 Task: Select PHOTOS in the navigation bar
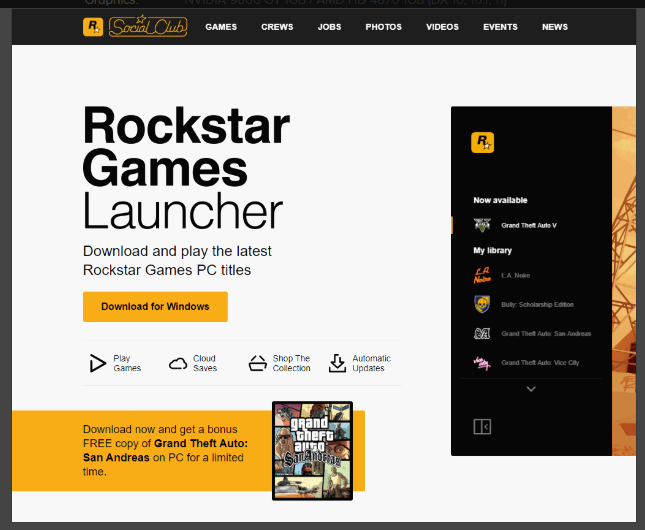pos(383,27)
